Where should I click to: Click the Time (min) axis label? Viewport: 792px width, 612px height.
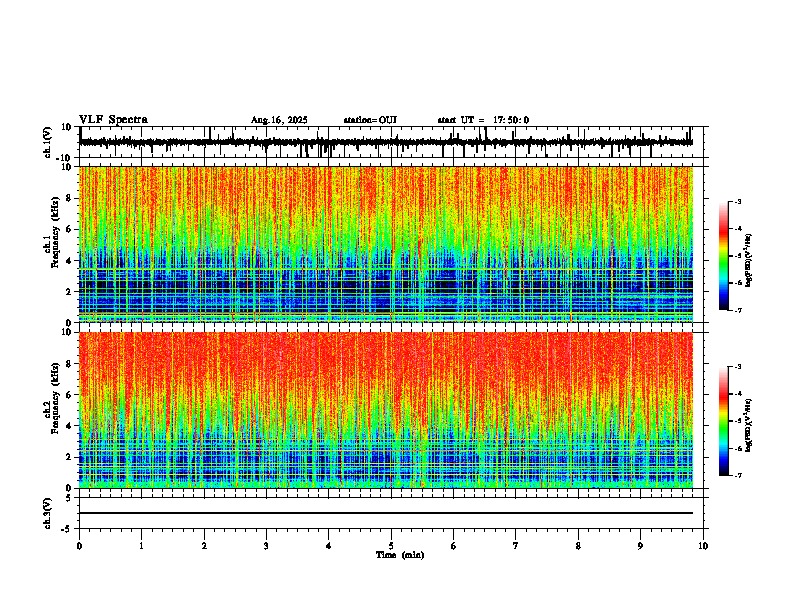(400, 555)
